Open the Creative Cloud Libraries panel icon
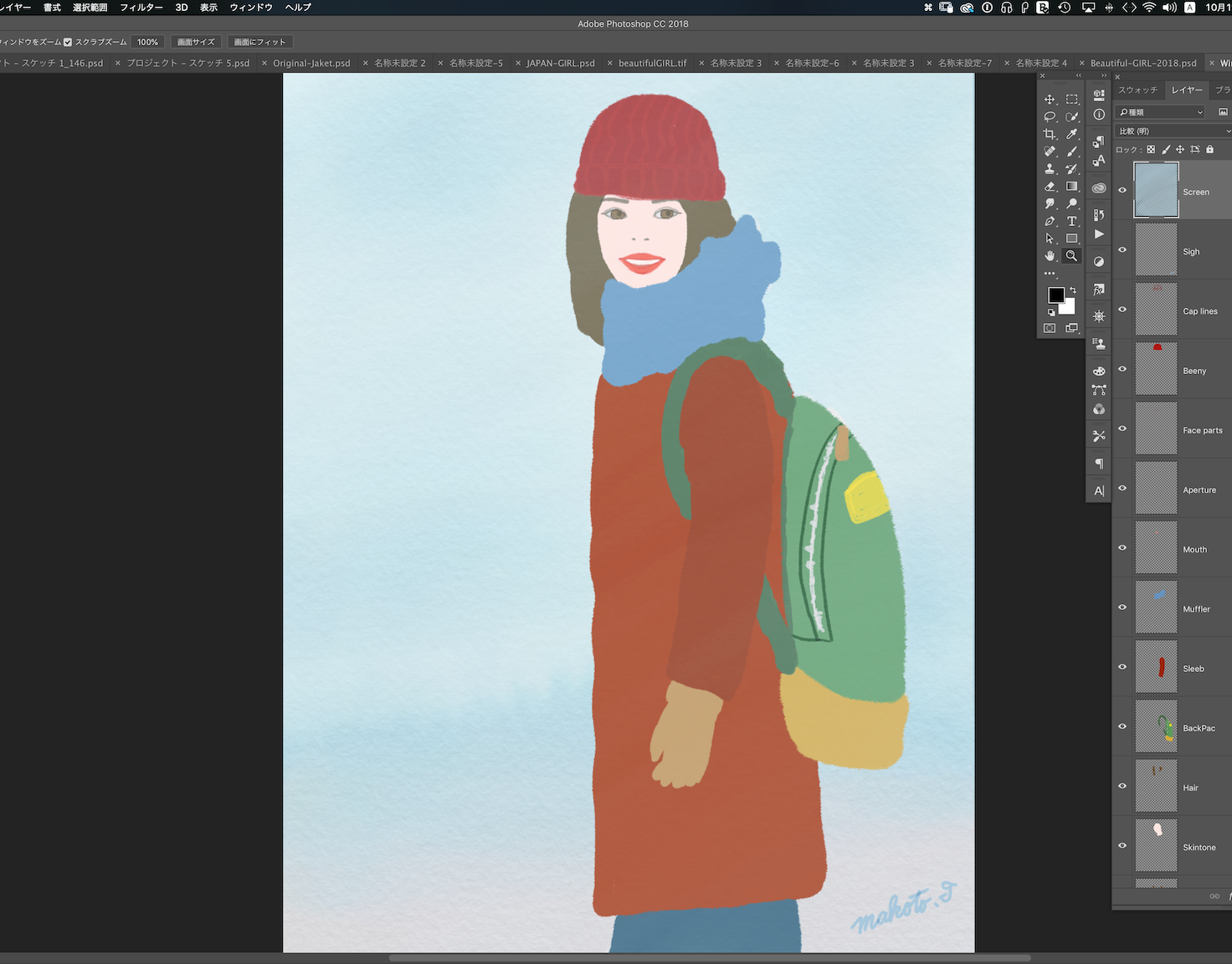 pos(1099,187)
